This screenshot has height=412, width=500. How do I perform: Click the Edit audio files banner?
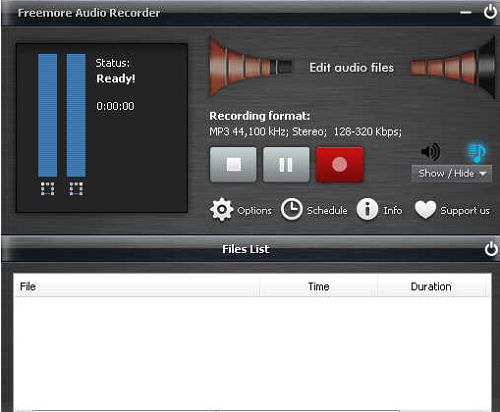351,68
